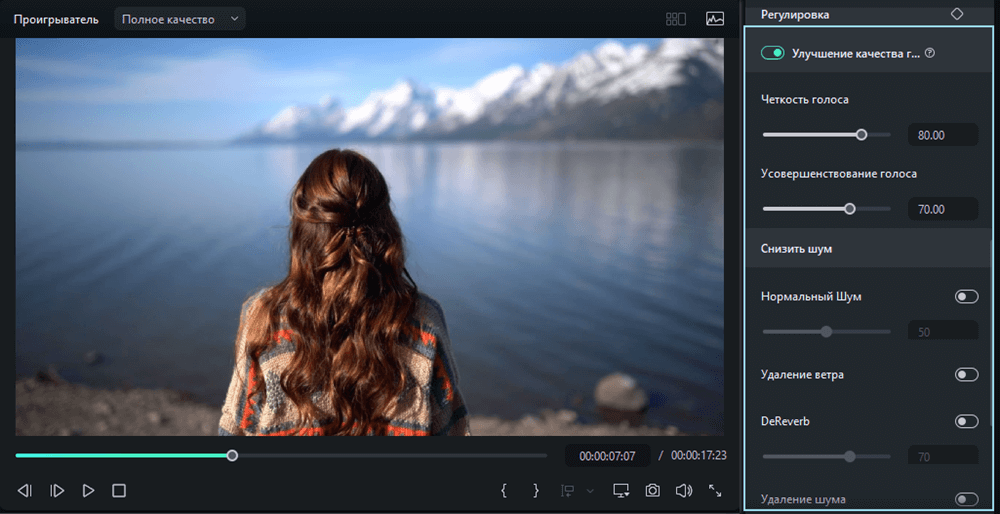Play the video preview
This screenshot has width=1000, height=514.
point(88,490)
